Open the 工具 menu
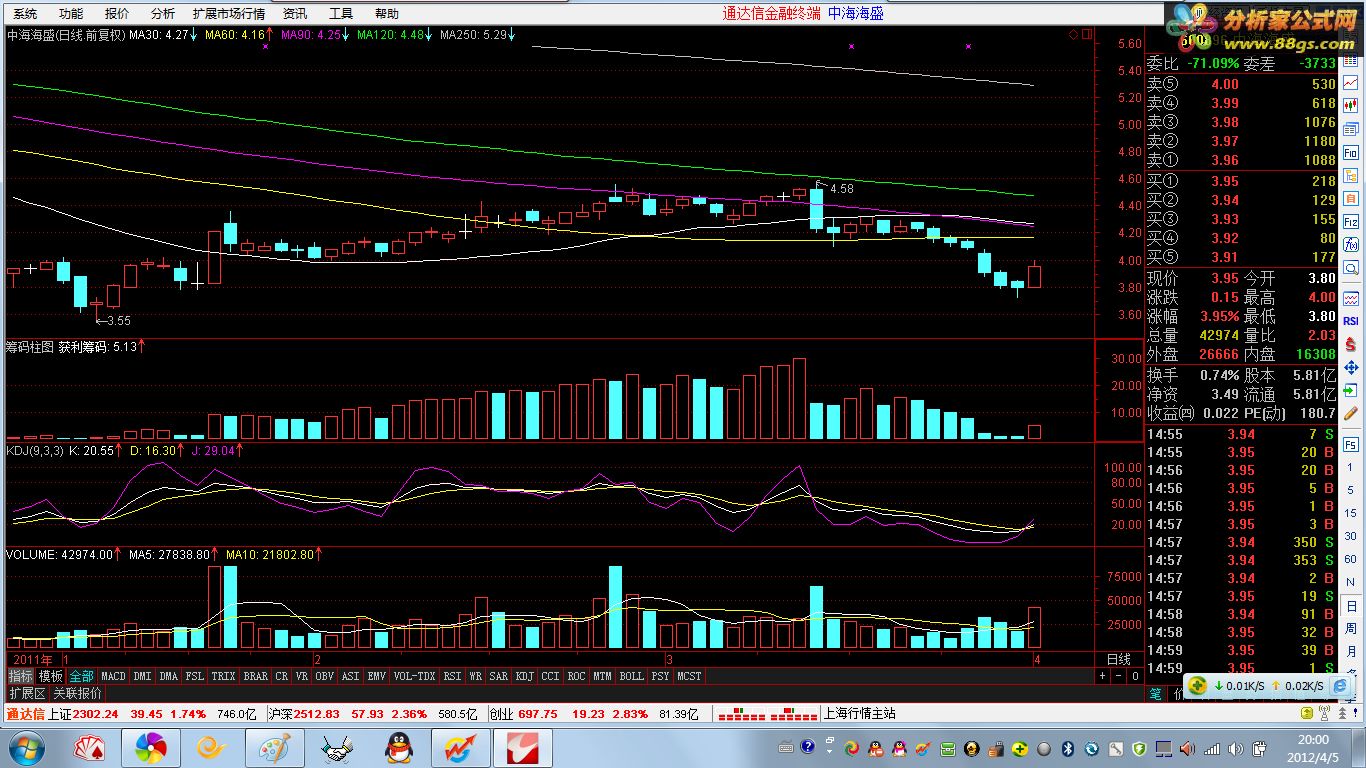 341,14
